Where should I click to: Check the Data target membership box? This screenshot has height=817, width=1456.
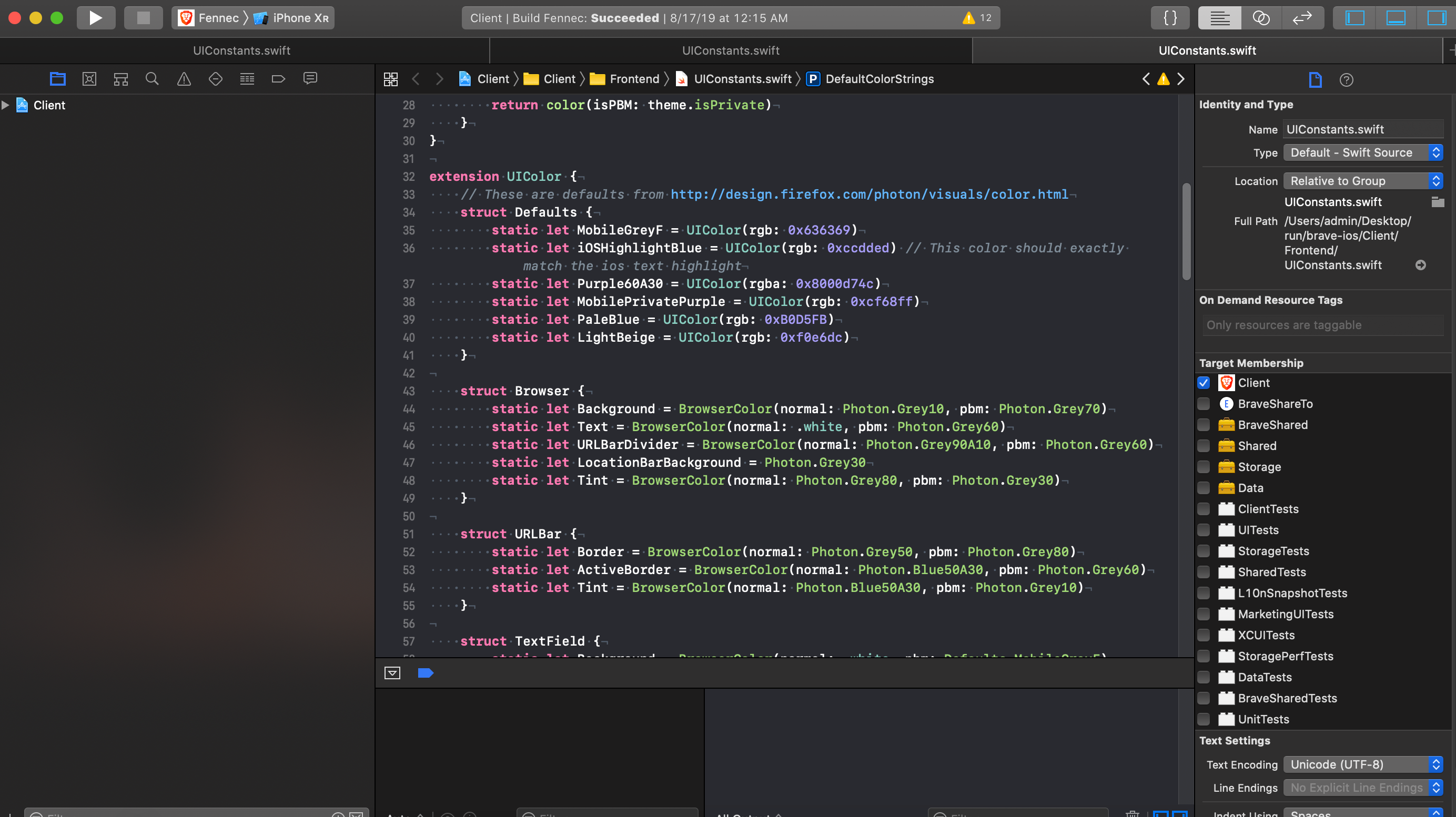(x=1204, y=488)
